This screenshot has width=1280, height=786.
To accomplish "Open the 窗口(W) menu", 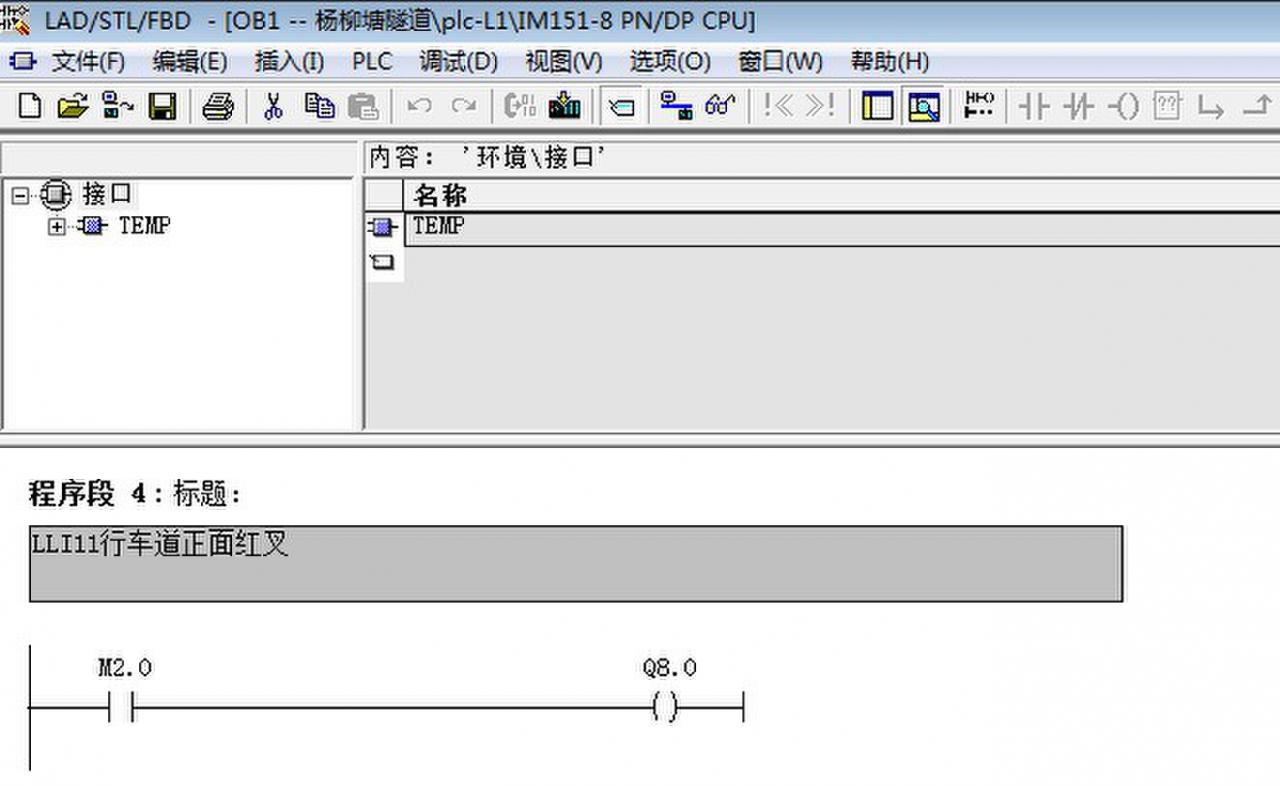I will pyautogui.click(x=780, y=62).
